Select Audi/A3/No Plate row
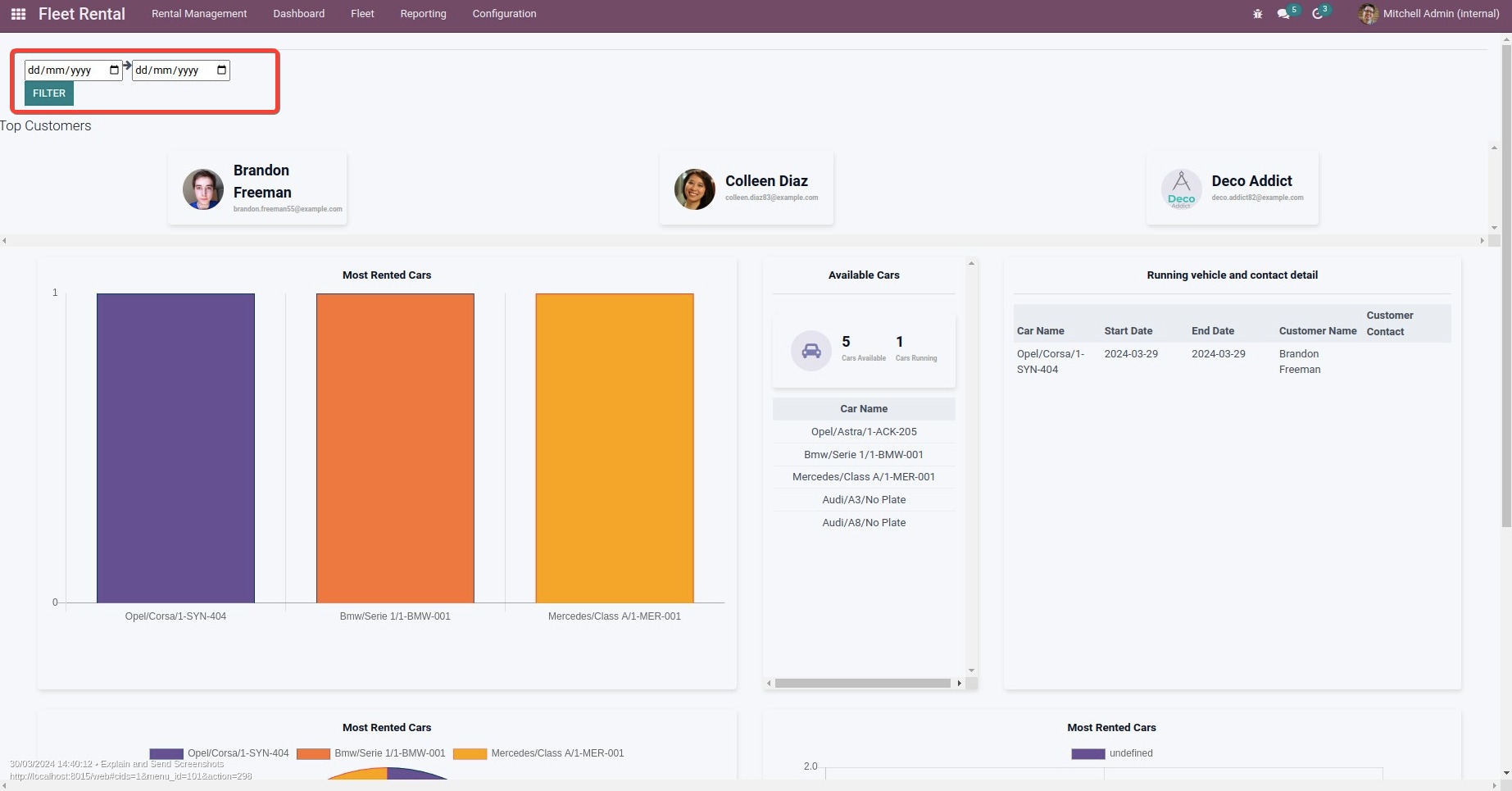Image resolution: width=1512 pixels, height=791 pixels. (x=864, y=500)
